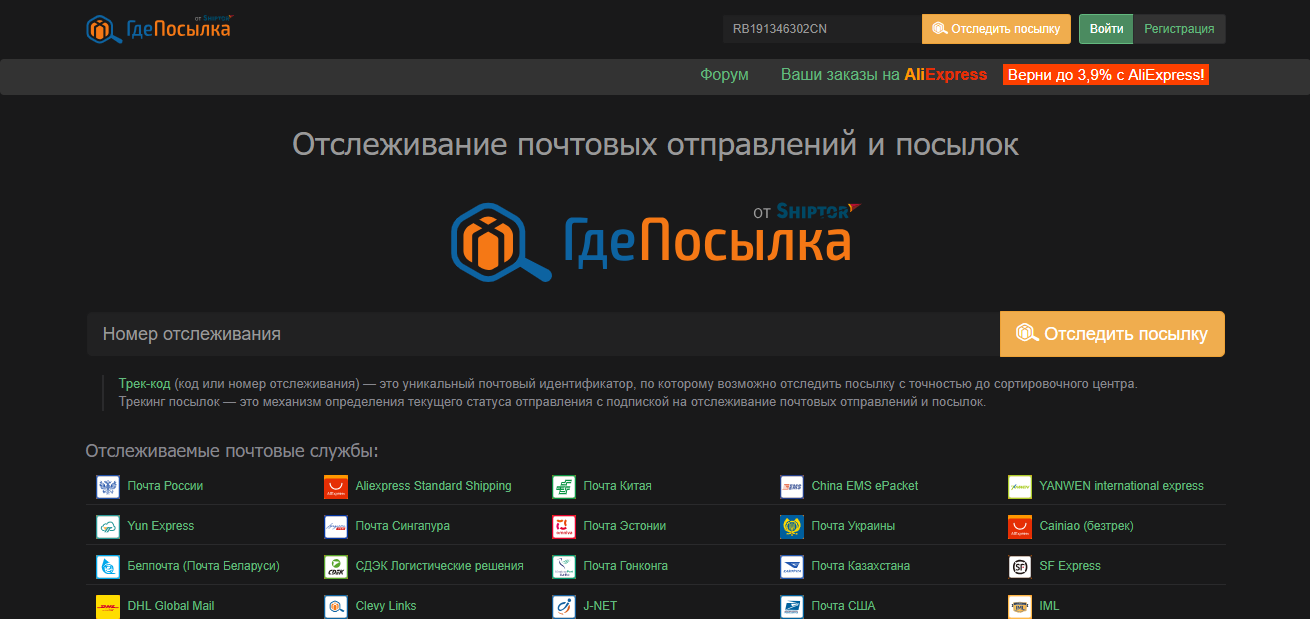The width and height of the screenshot is (1310, 619).
Task: Click the ГдеПосылка logo in the header
Action: 159,29
